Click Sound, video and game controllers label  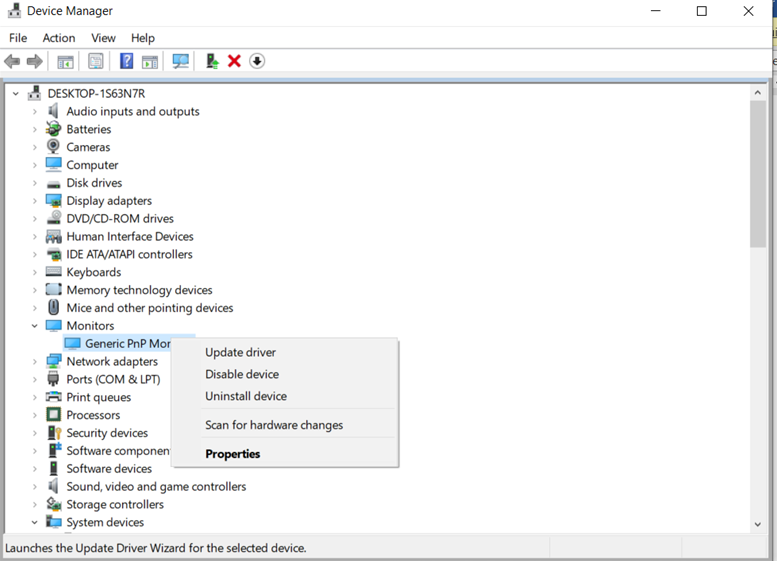pos(156,486)
